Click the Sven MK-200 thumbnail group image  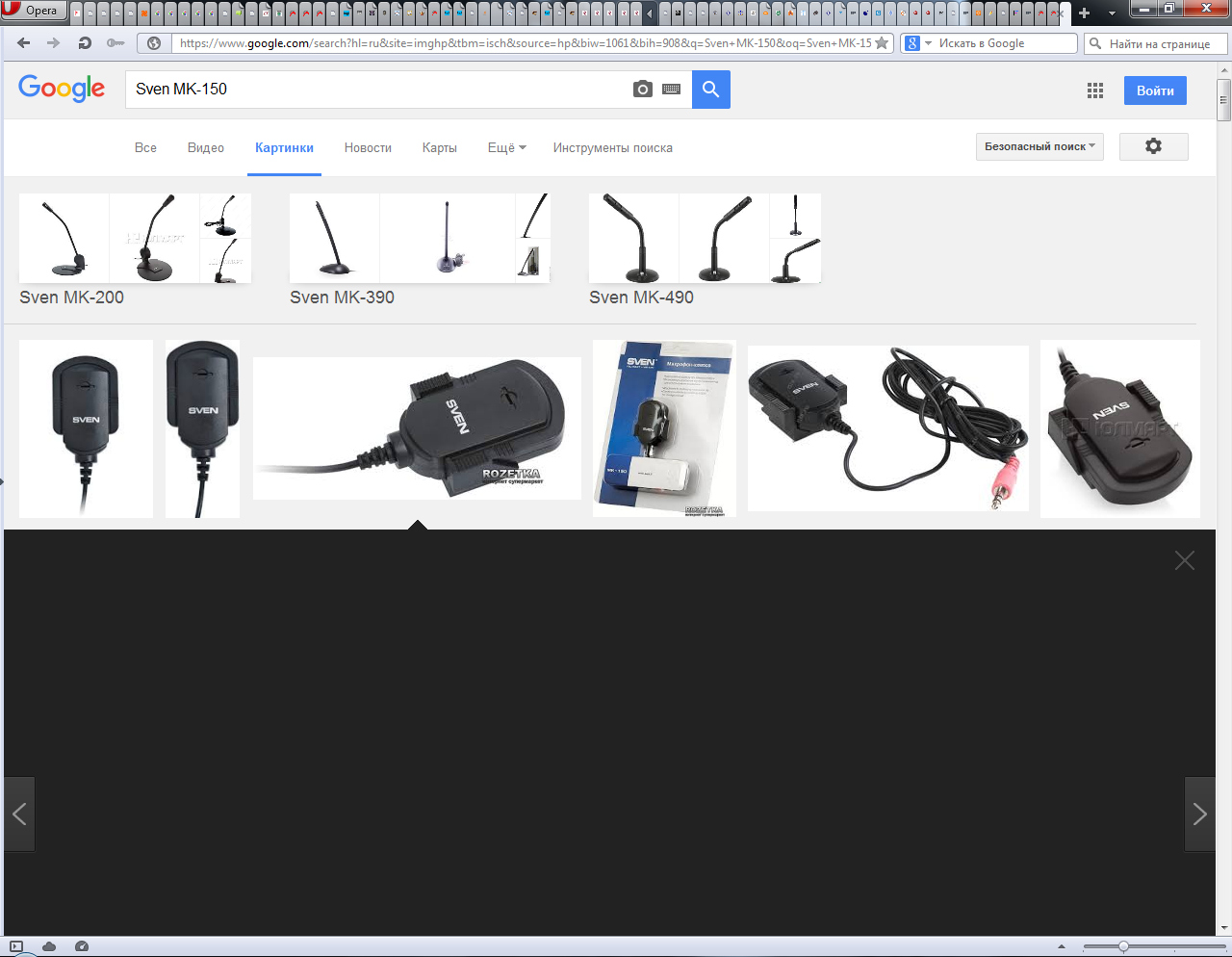(x=136, y=238)
